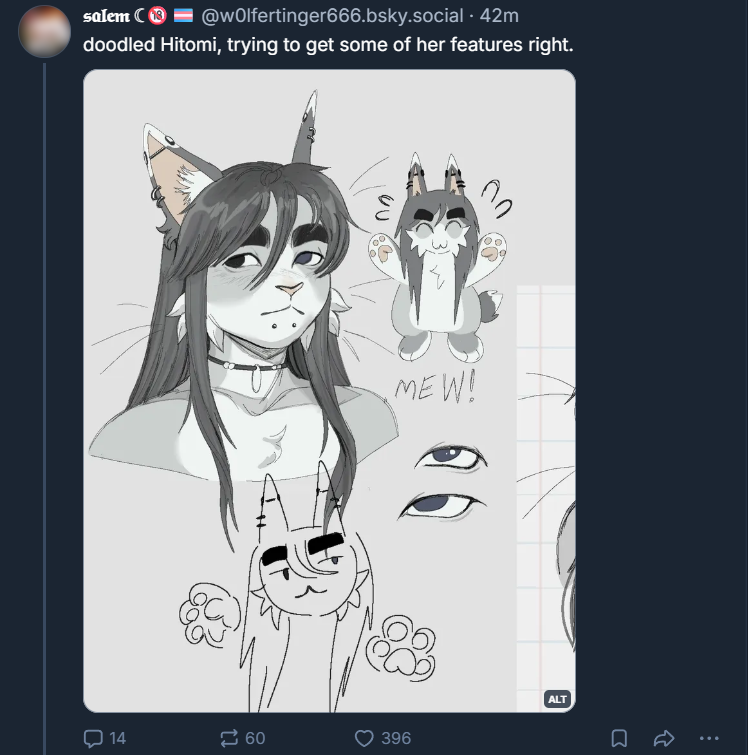This screenshot has height=755, width=748.
Task: Open the partially visible second image
Action: (x=546, y=498)
